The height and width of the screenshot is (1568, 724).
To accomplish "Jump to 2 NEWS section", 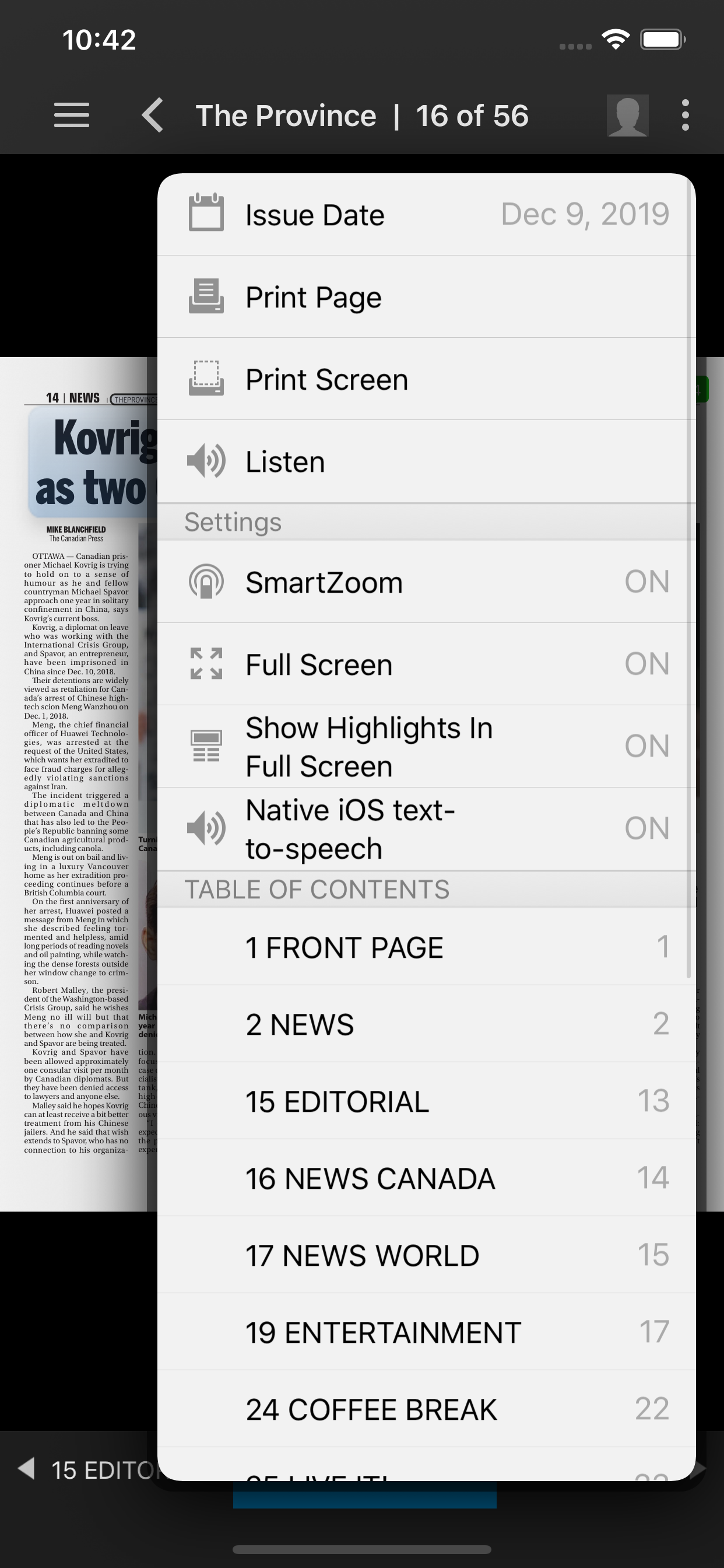I will pos(427,1024).
